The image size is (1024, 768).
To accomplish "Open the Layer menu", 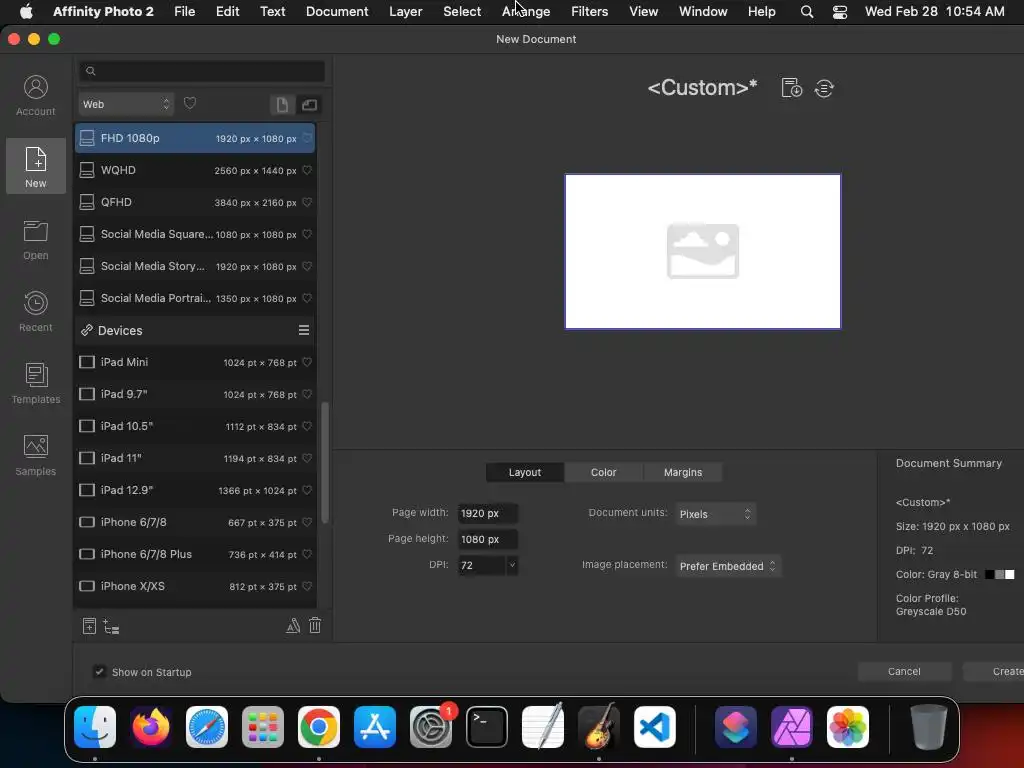I will (x=406, y=12).
